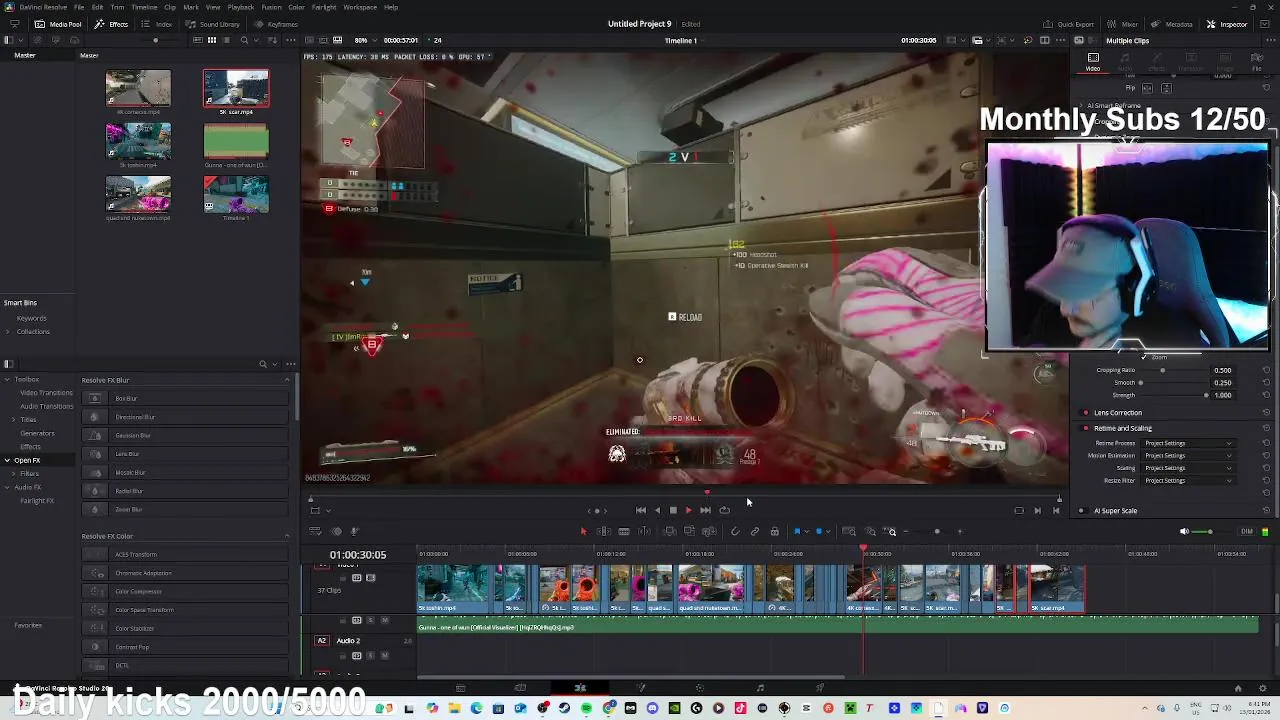The width and height of the screenshot is (1280, 720).
Task: Expand the Titles tree item
Action: 15,420
